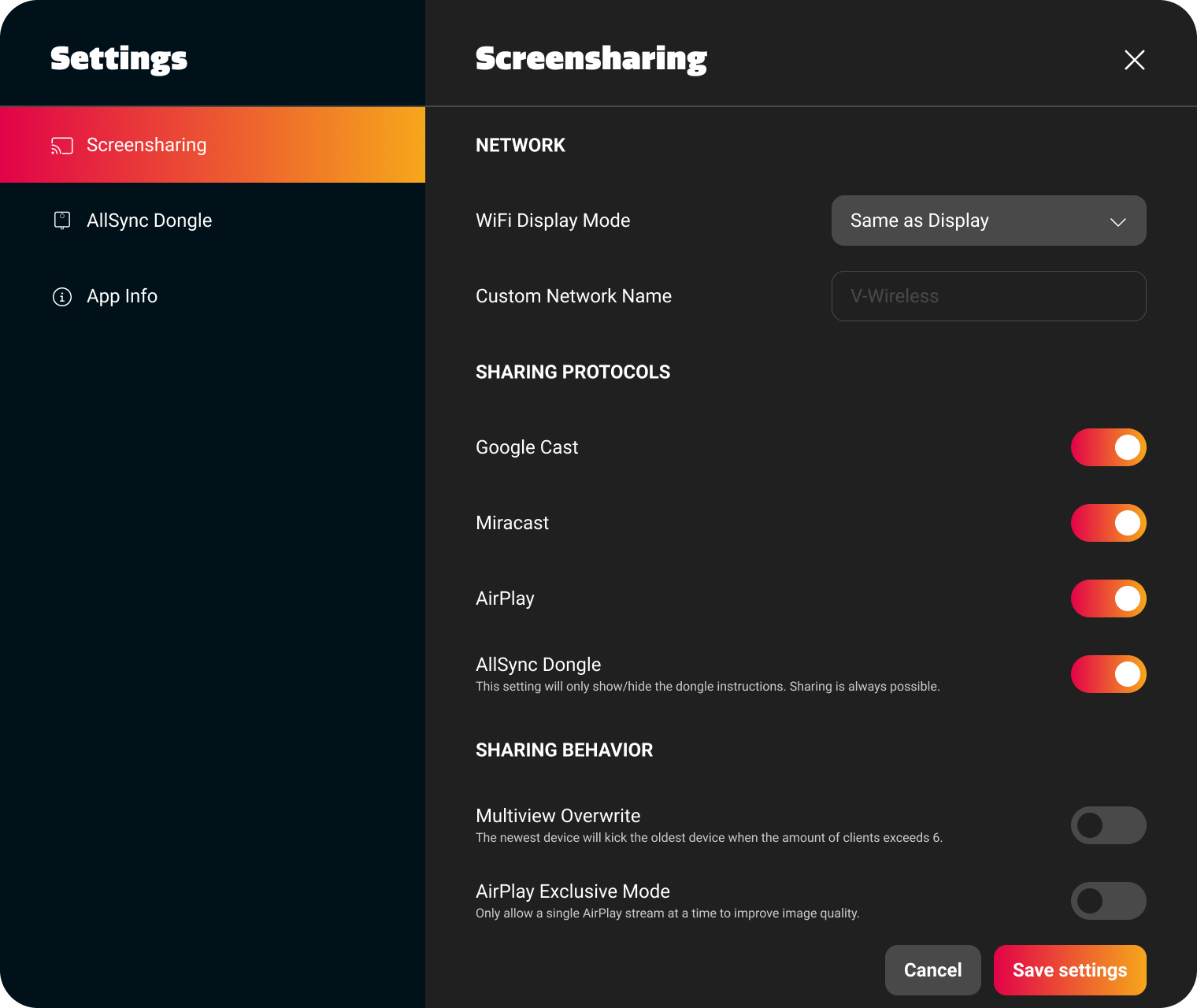Viewport: 1197px width, 1008px height.
Task: Select the circled-i icon beside App Info
Action: [x=61, y=297]
